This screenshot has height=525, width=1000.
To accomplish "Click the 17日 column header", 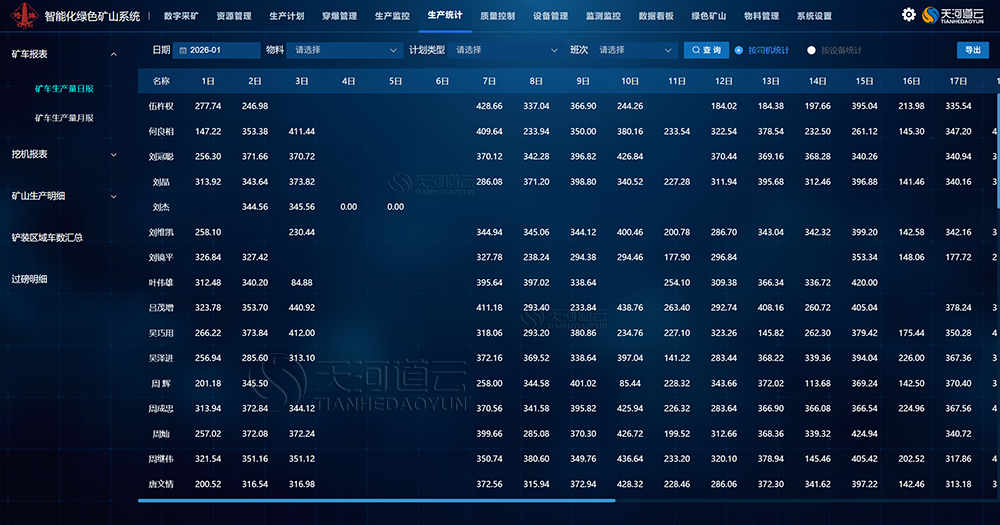I will pos(959,81).
